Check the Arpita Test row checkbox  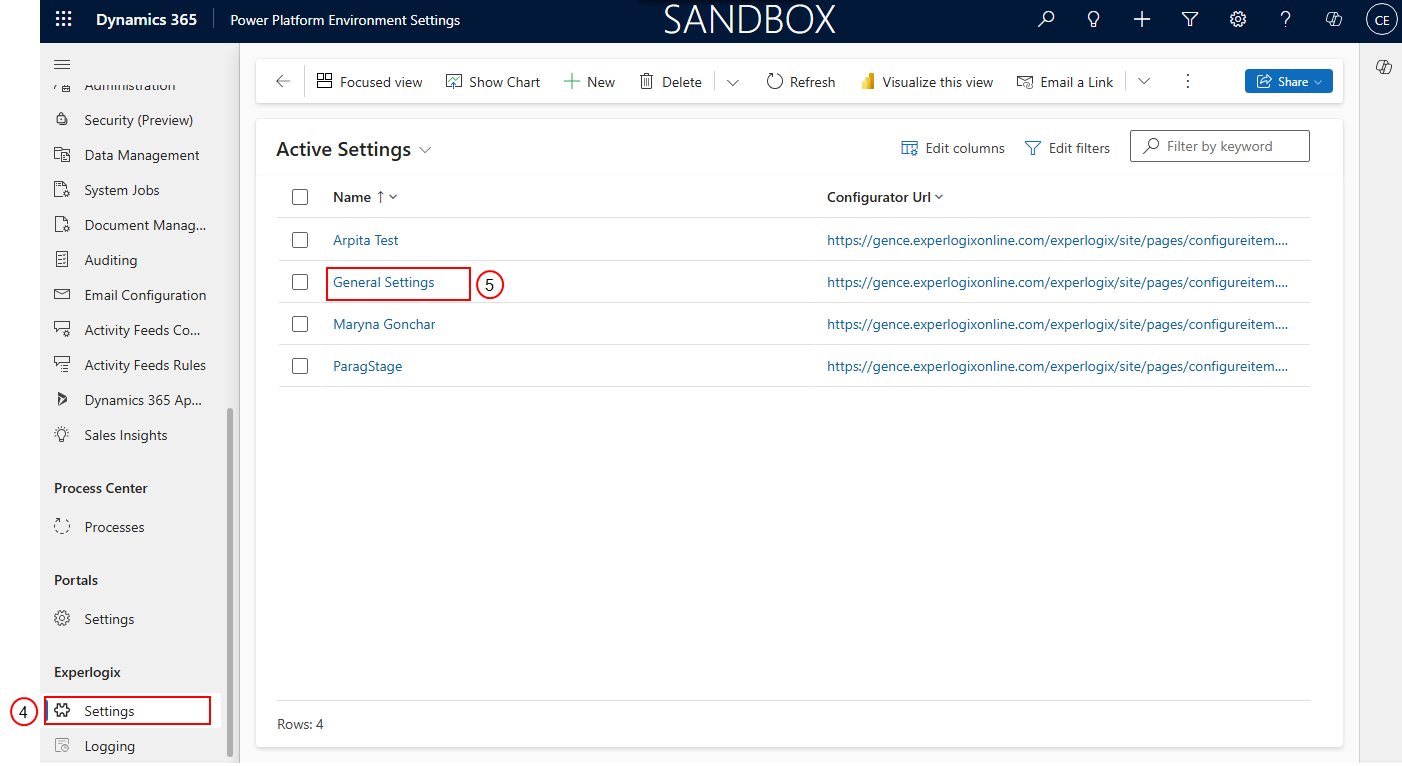pos(300,240)
